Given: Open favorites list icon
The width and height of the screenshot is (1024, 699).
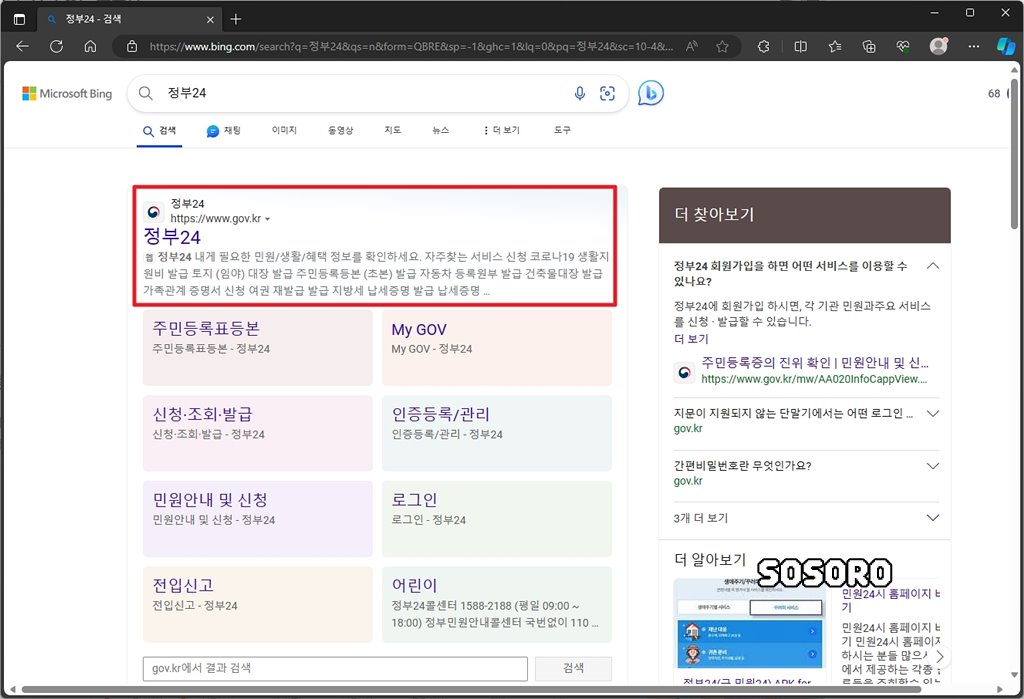Looking at the screenshot, I should (835, 46).
